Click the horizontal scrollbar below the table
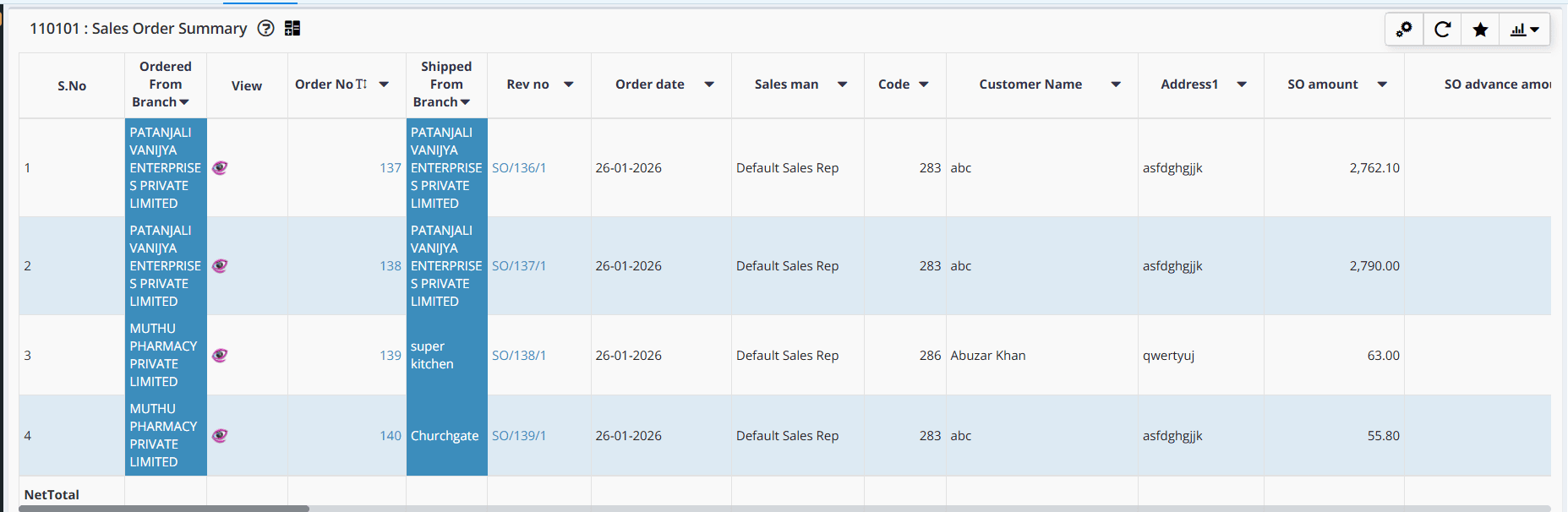Viewport: 1568px width, 512px height. 164,509
